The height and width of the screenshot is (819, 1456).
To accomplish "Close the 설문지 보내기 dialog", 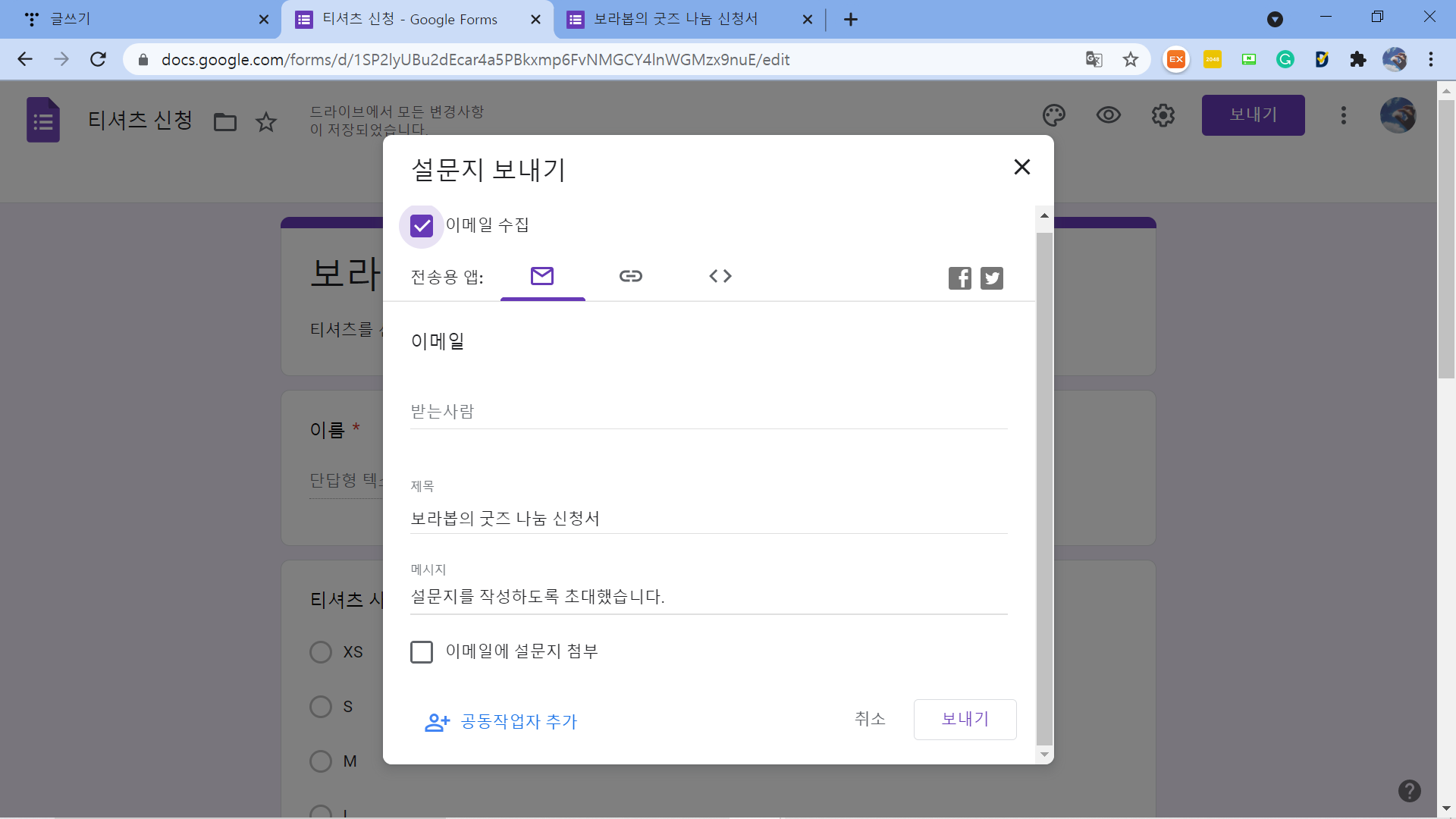I will click(x=1021, y=167).
